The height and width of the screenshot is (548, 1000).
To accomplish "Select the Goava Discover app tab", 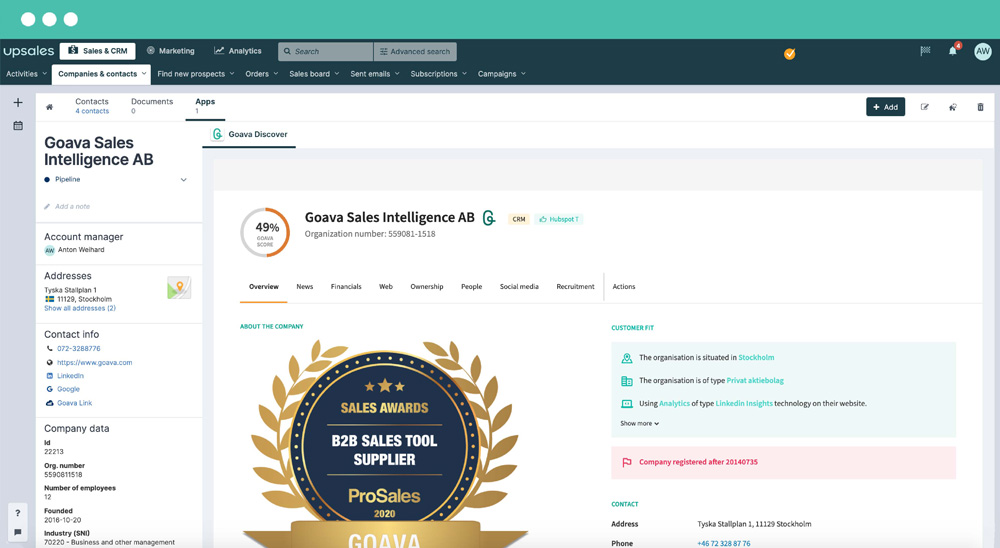I will (x=249, y=135).
